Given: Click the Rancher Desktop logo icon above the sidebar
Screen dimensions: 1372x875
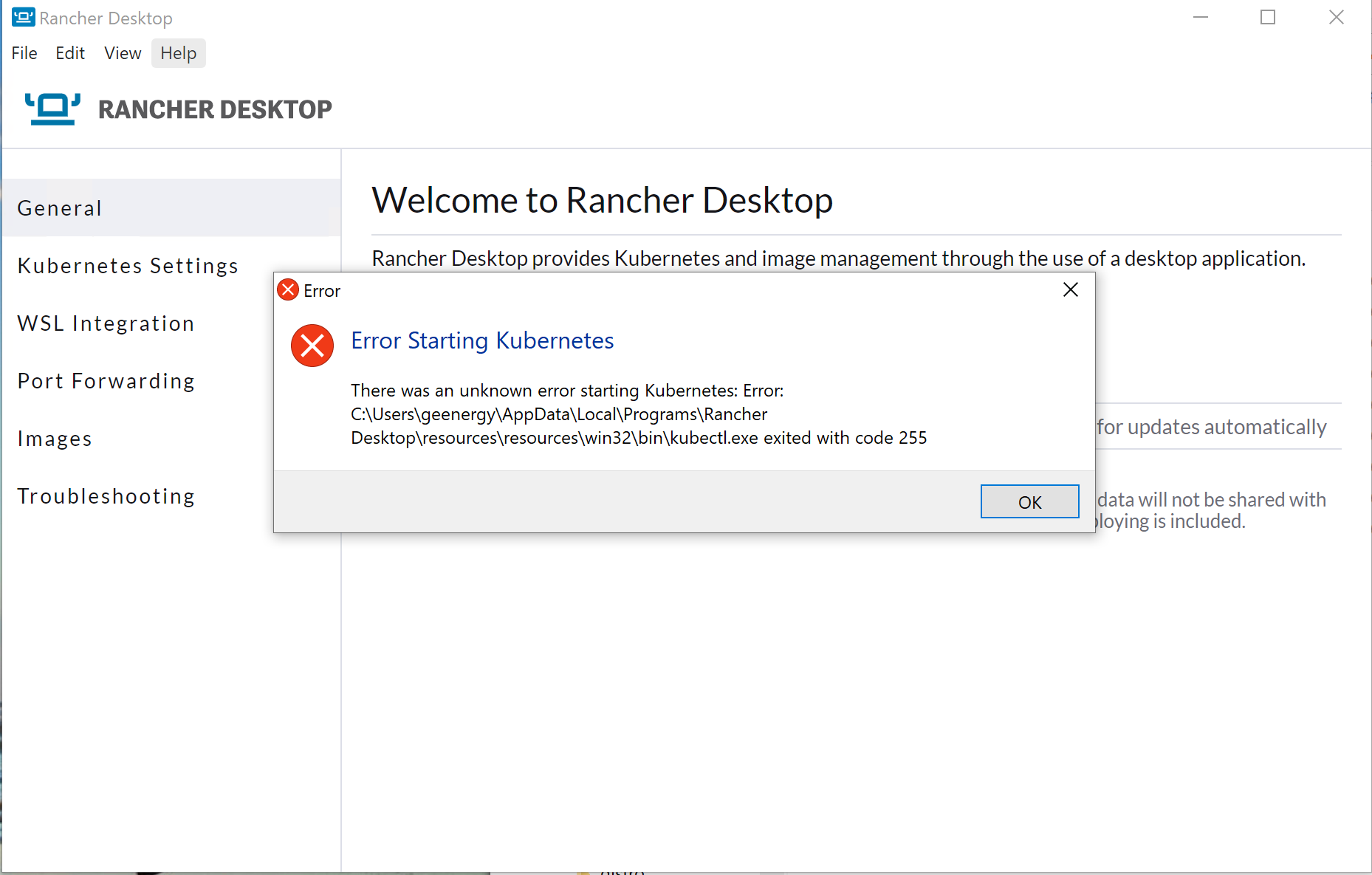Looking at the screenshot, I should (x=52, y=109).
